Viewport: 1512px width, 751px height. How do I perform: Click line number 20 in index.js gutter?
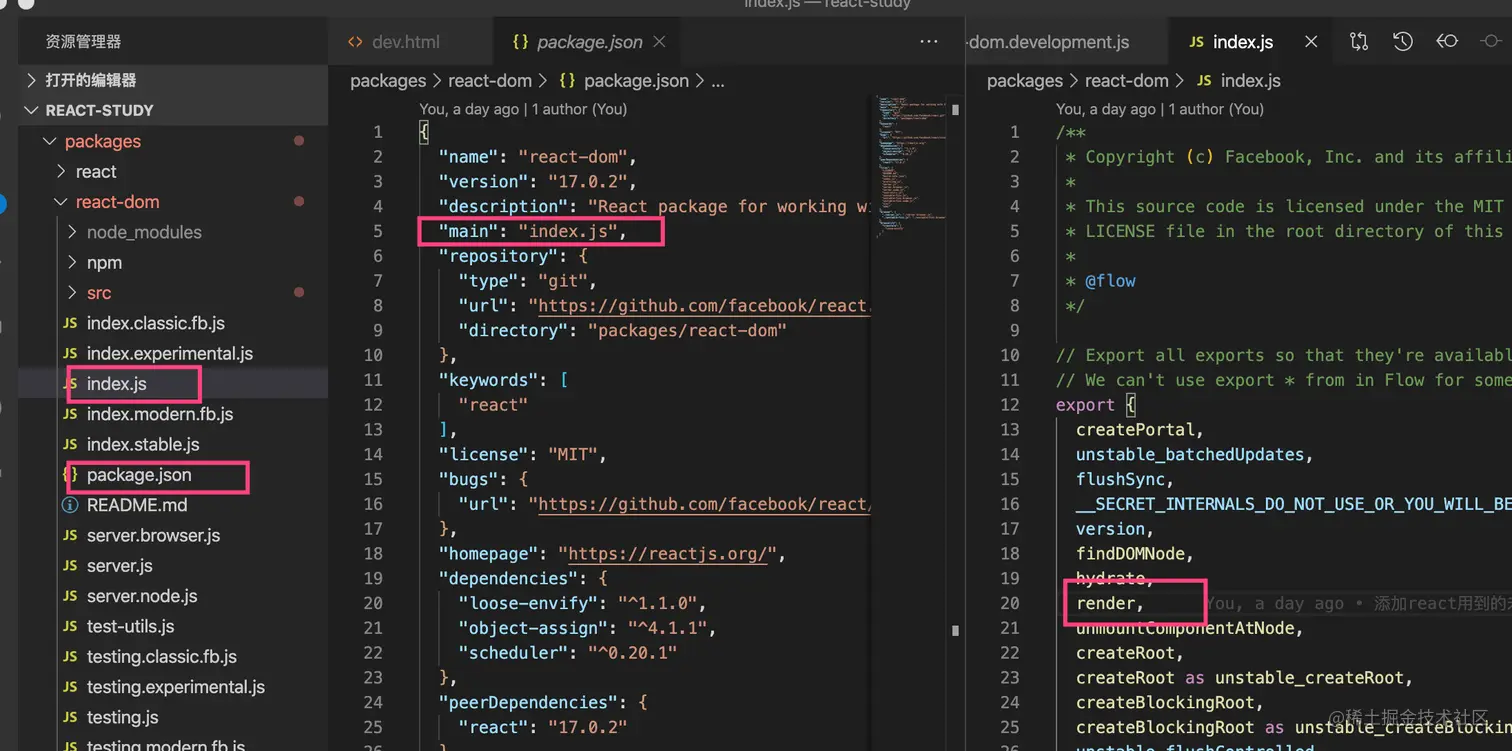(1010, 603)
